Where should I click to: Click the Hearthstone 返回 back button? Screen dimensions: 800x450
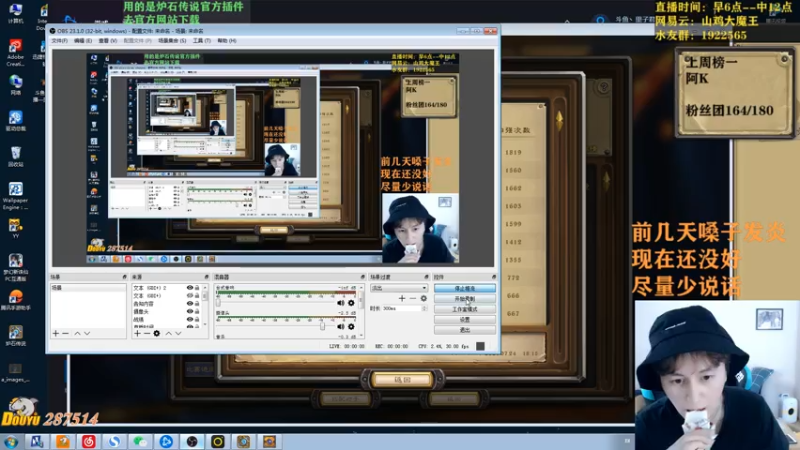point(402,380)
